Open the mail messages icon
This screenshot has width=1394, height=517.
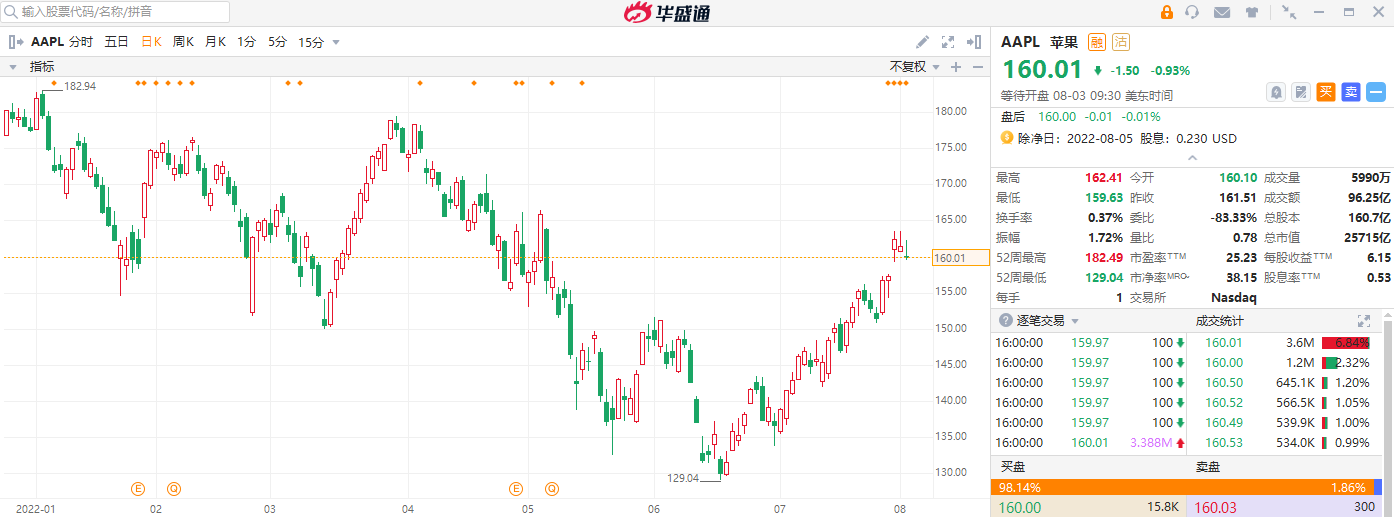[1221, 12]
